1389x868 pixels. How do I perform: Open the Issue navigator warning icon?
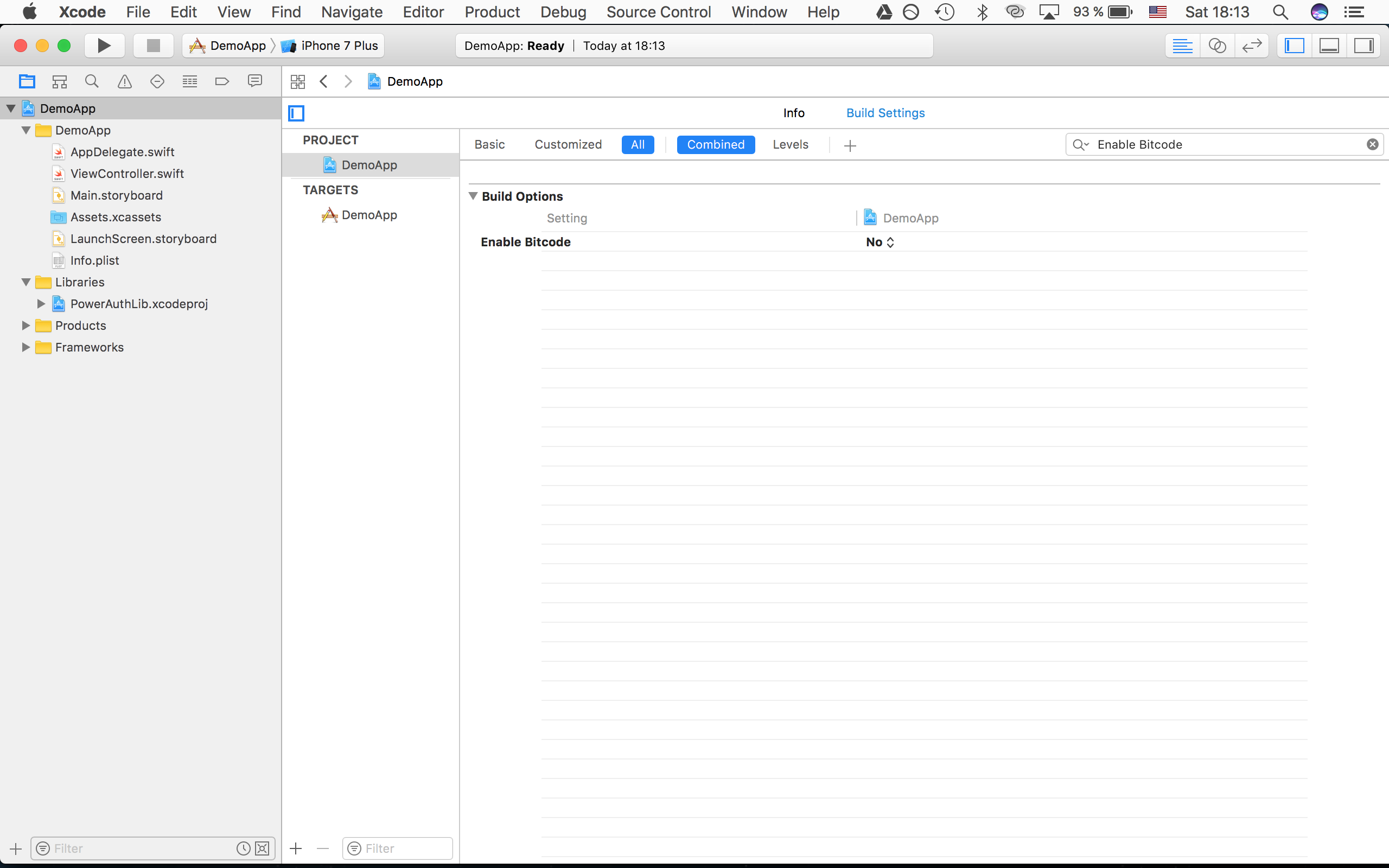125,81
